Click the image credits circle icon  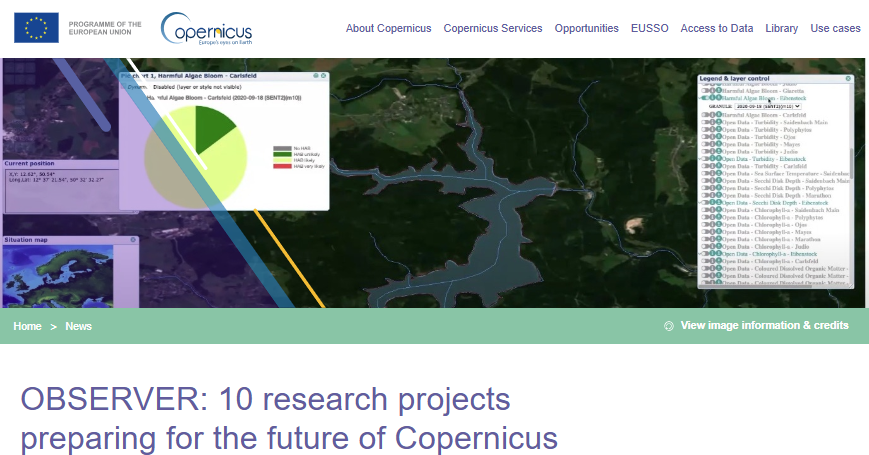pos(669,326)
